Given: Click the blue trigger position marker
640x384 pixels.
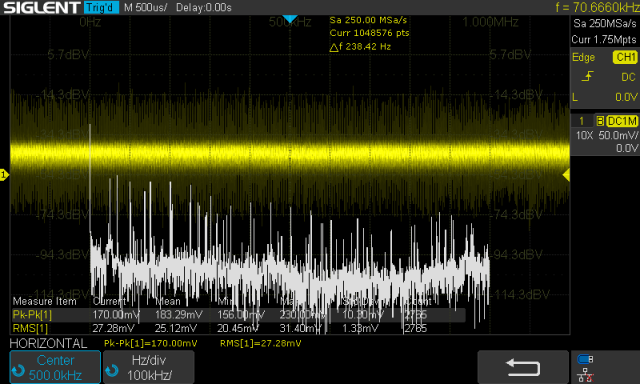Looking at the screenshot, I should click(x=290, y=19).
